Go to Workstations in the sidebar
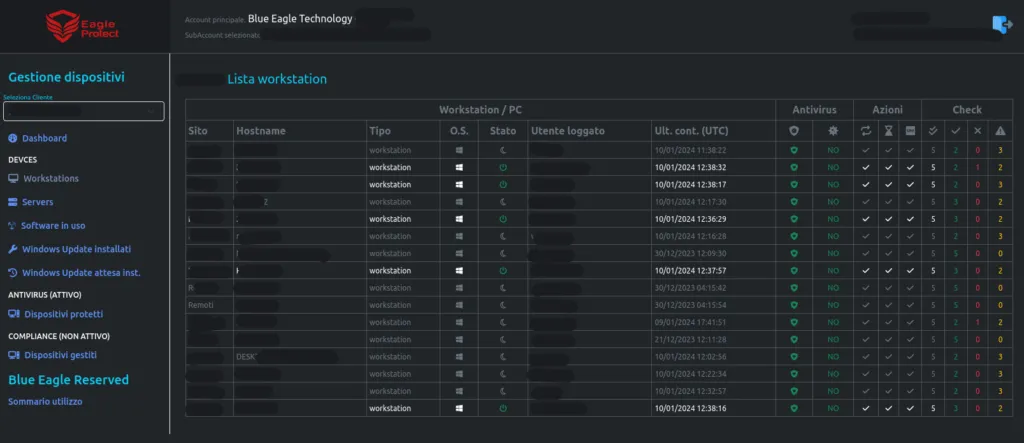Viewport: 1024px width, 443px height. pos(51,178)
